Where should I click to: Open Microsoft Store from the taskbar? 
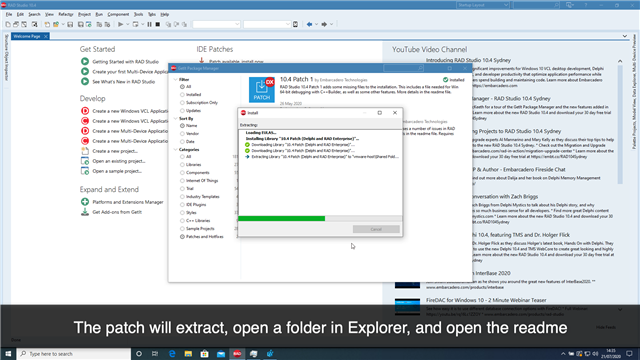pyautogui.click(x=204, y=354)
